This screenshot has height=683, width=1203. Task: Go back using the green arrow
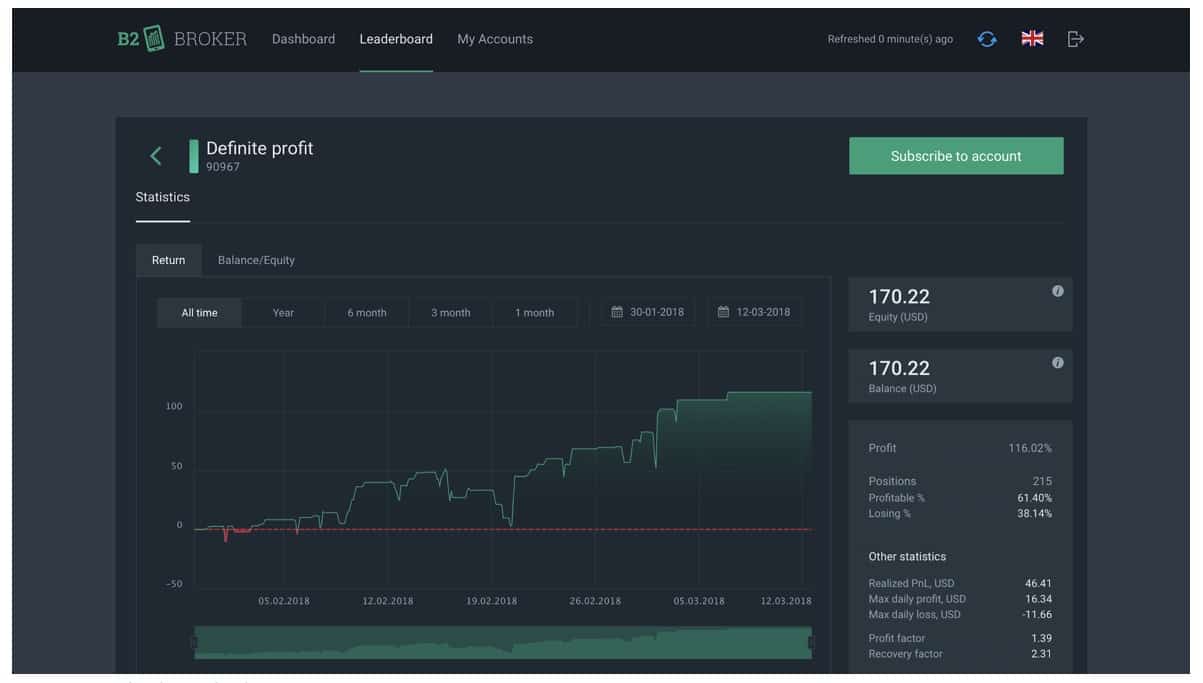click(x=156, y=156)
